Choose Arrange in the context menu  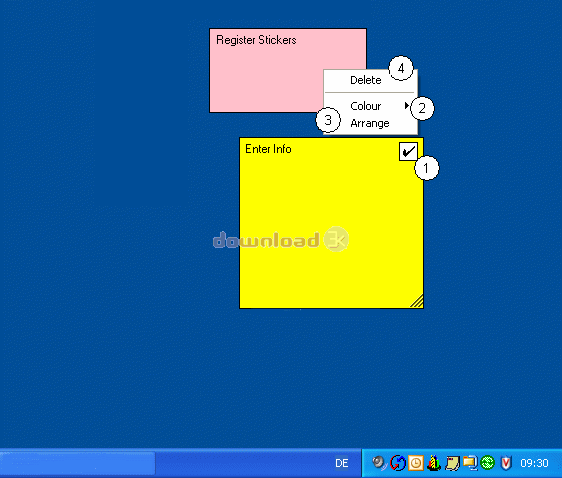(371, 123)
